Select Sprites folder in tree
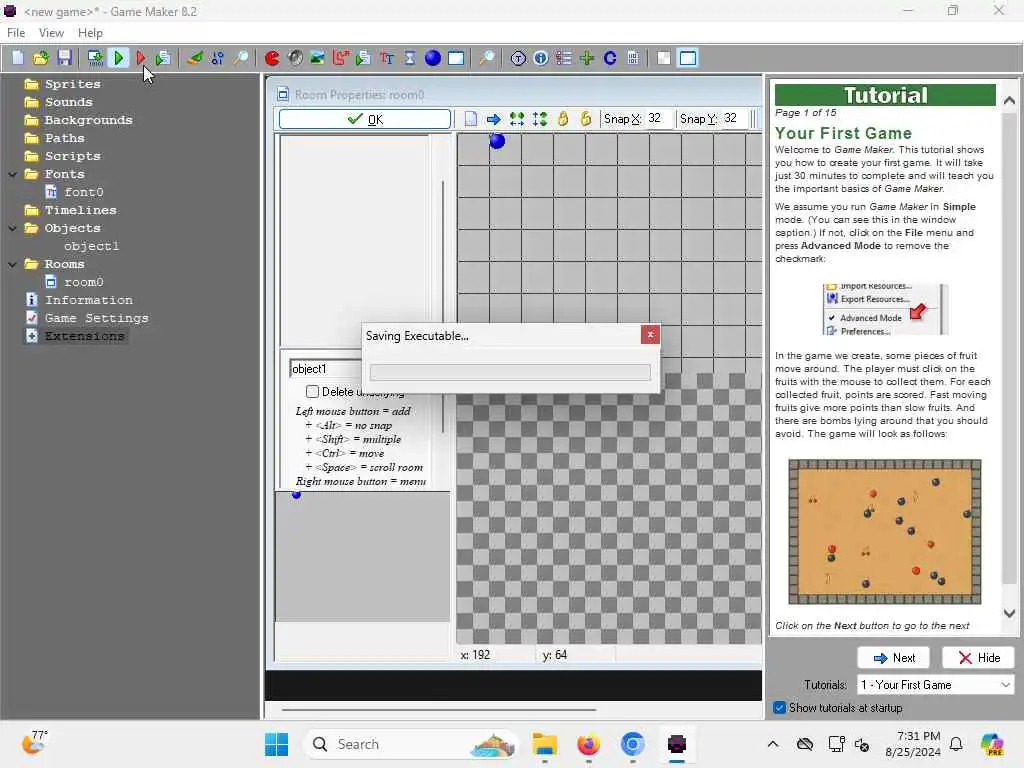 (72, 84)
